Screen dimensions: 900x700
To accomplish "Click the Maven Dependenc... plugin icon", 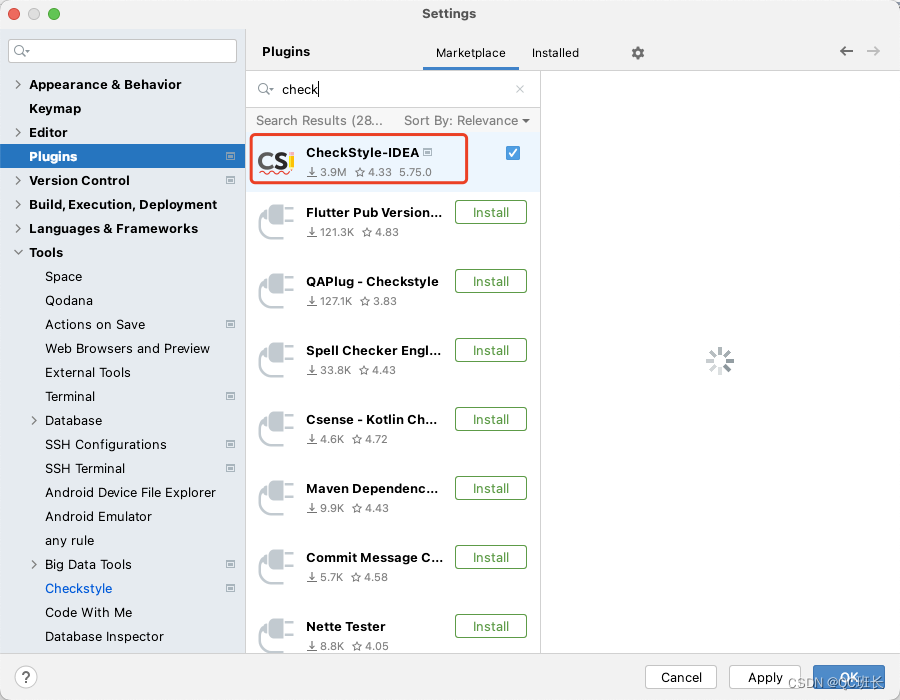I will pyautogui.click(x=276, y=498).
